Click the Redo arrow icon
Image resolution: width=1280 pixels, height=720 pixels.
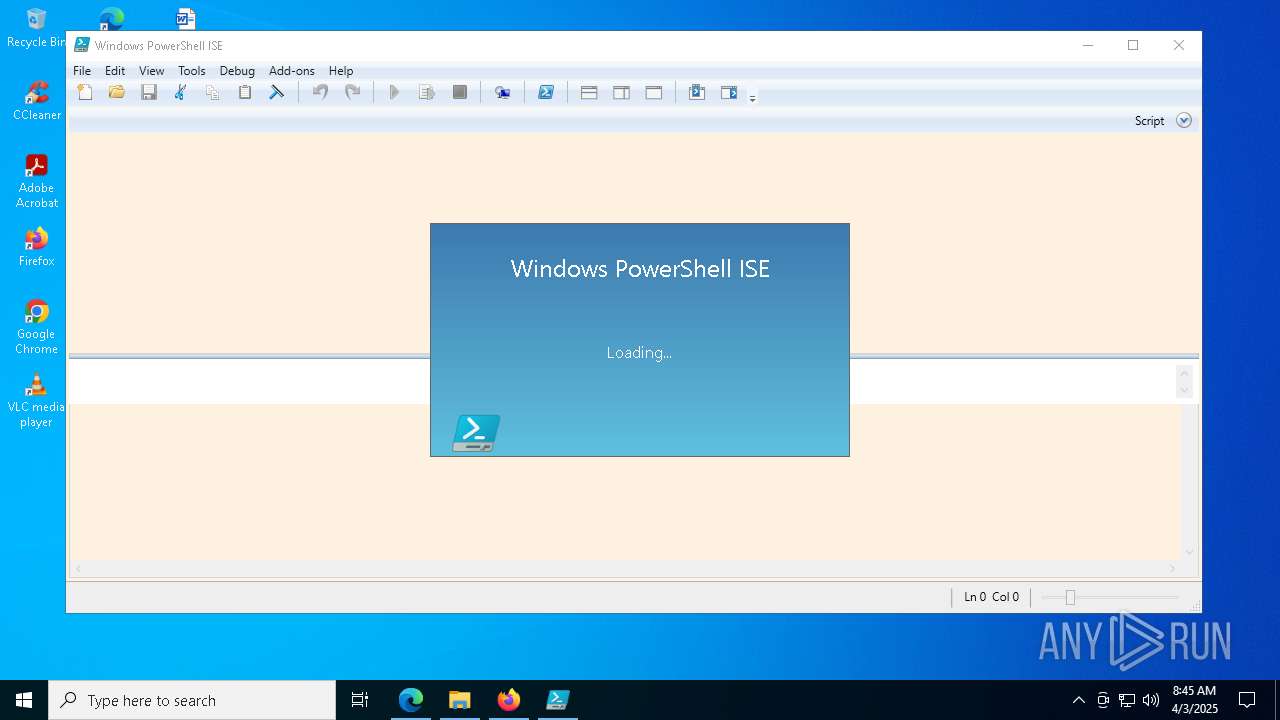[x=352, y=93]
